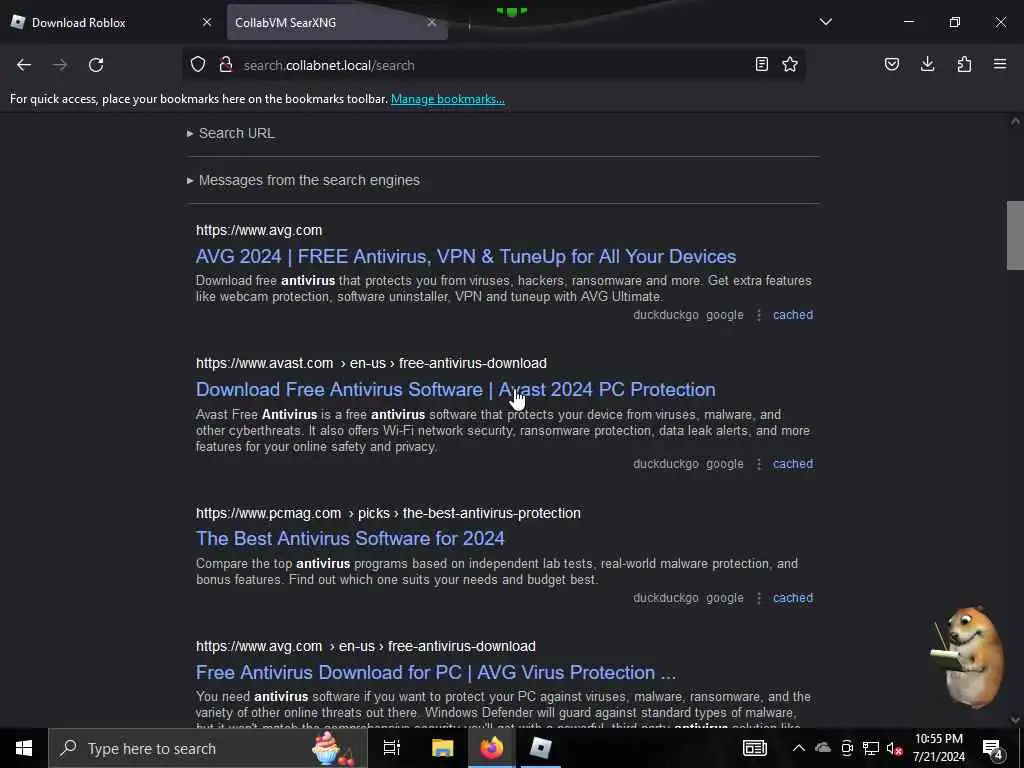This screenshot has width=1024, height=768.
Task: Open the notification center icon
Action: [993, 748]
